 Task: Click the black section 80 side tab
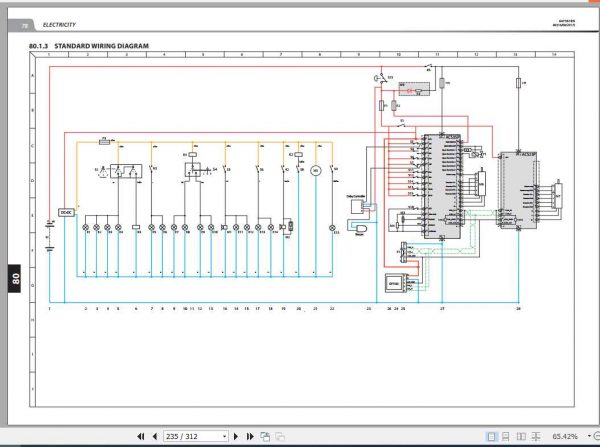click(x=15, y=278)
